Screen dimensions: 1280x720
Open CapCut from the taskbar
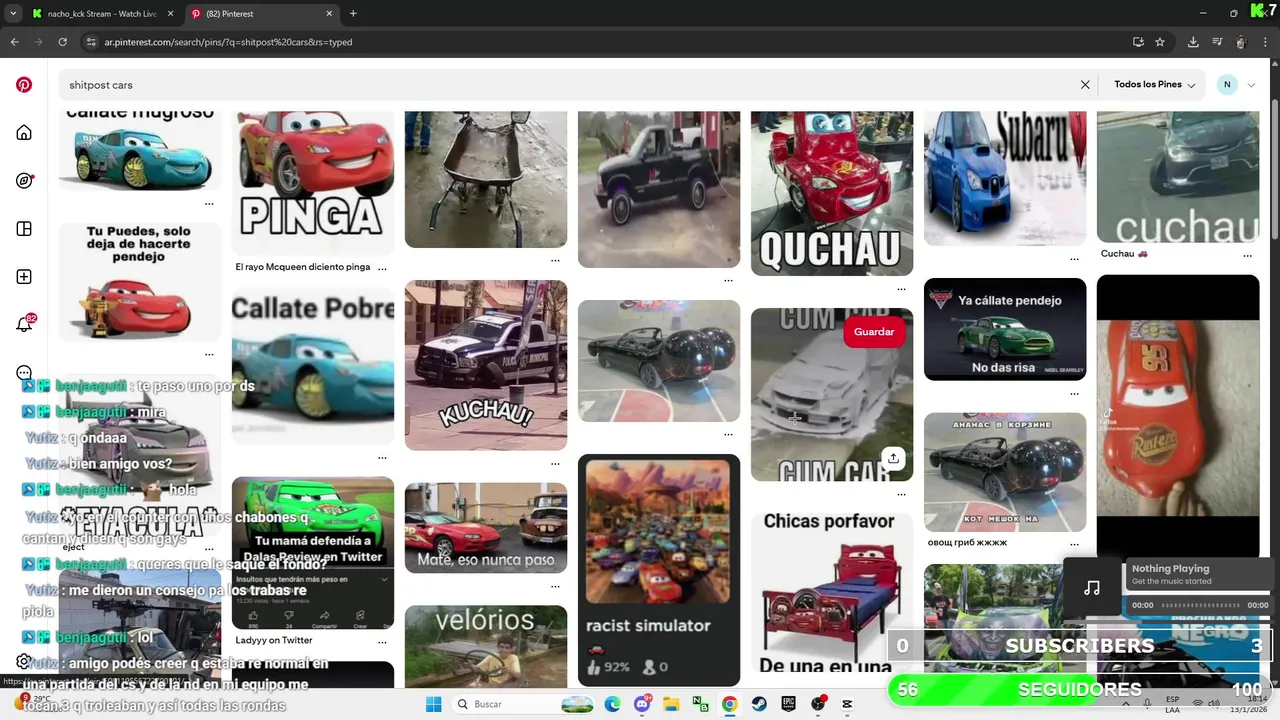point(847,704)
